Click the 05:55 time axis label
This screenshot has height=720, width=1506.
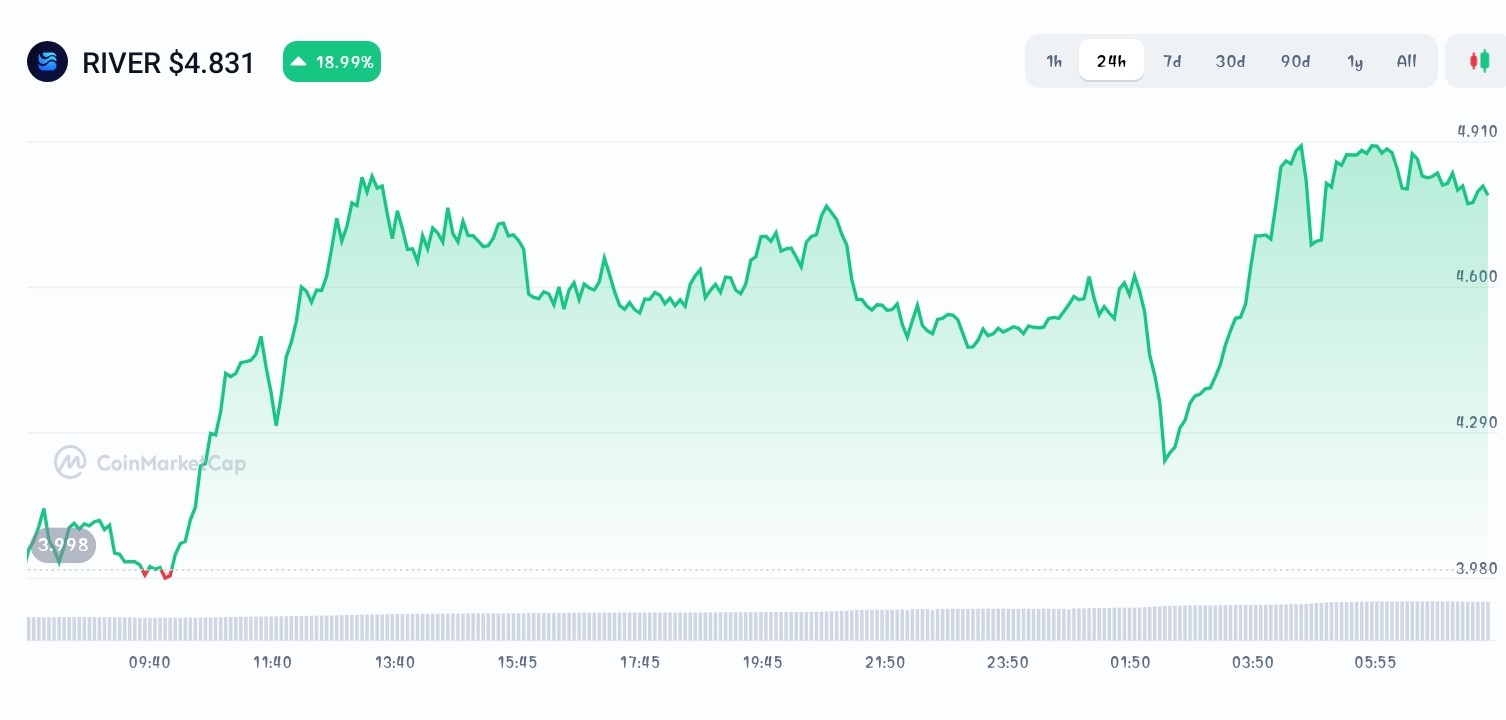1375,662
